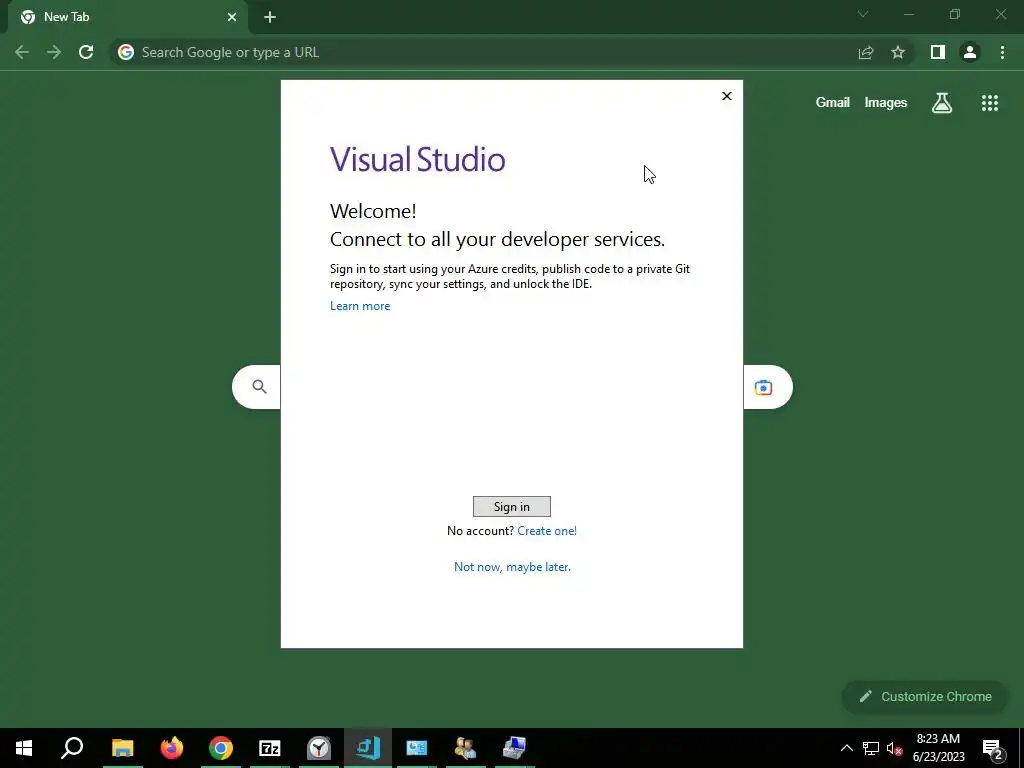This screenshot has height=768, width=1024.
Task: Open the users app in taskbar
Action: (x=466, y=748)
